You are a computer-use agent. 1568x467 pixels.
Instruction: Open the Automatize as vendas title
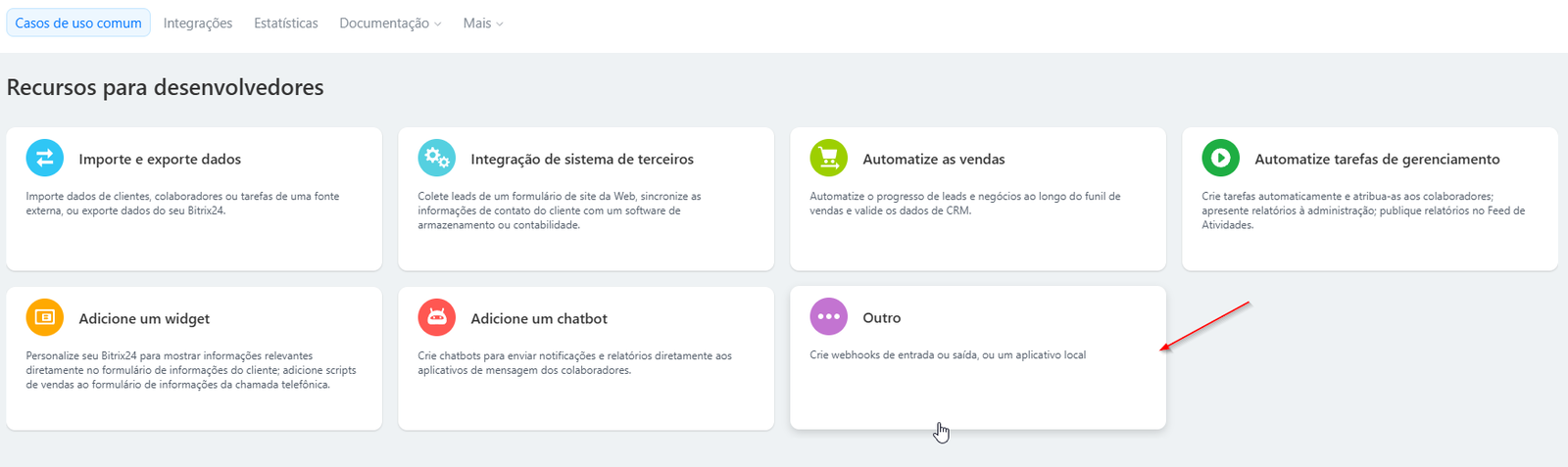pos(934,159)
